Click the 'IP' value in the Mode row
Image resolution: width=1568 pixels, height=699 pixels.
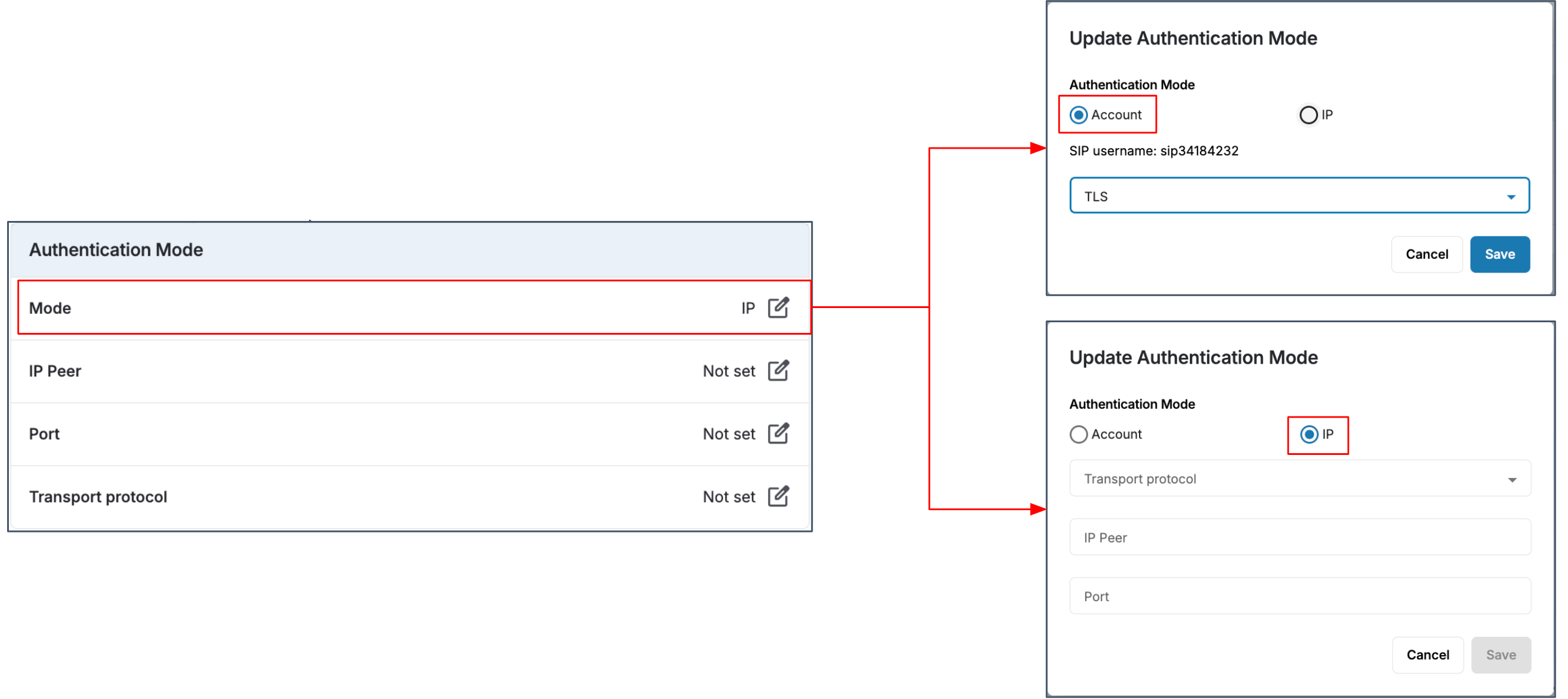coord(747,308)
